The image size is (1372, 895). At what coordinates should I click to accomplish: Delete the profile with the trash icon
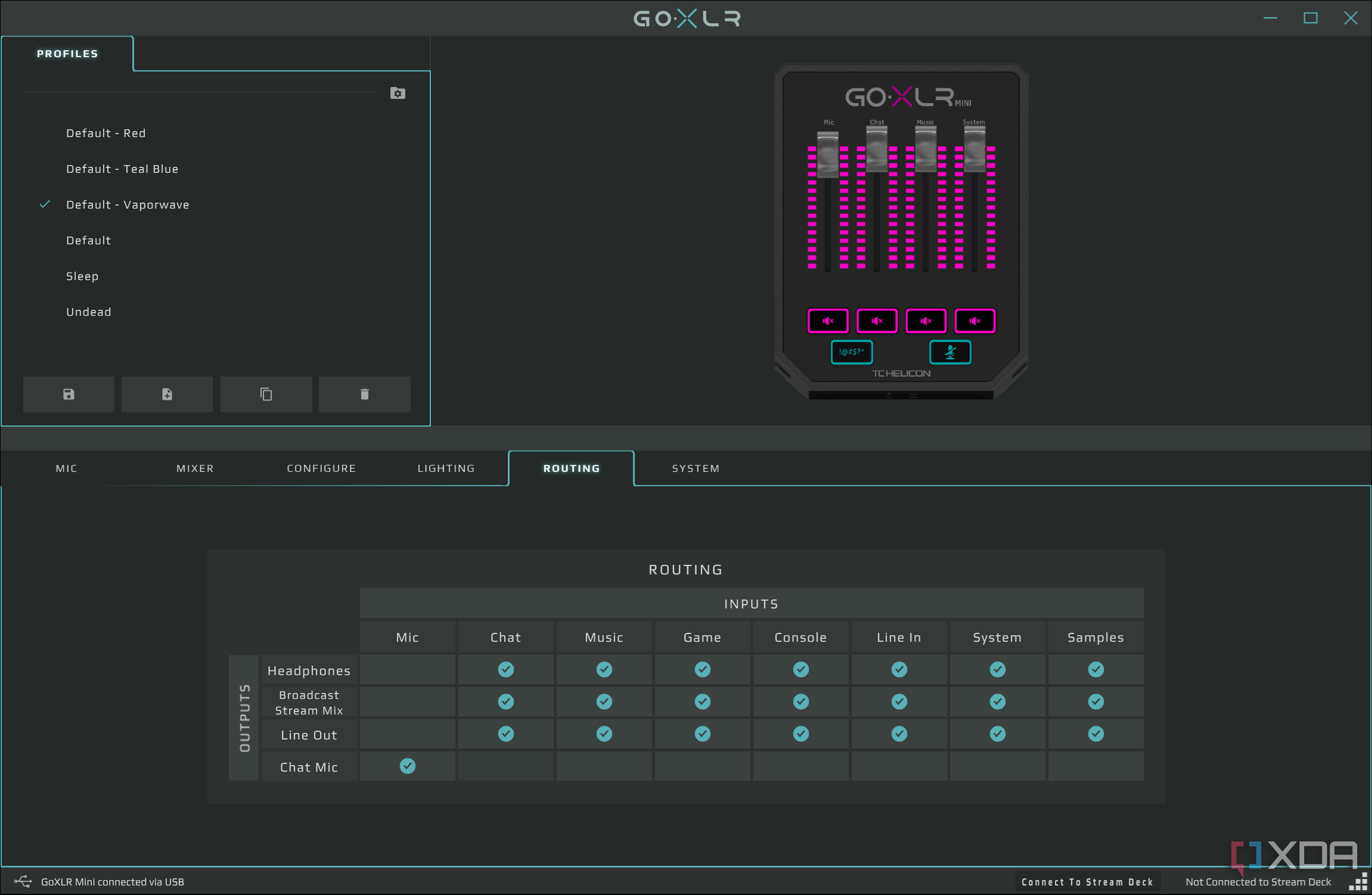tap(365, 394)
